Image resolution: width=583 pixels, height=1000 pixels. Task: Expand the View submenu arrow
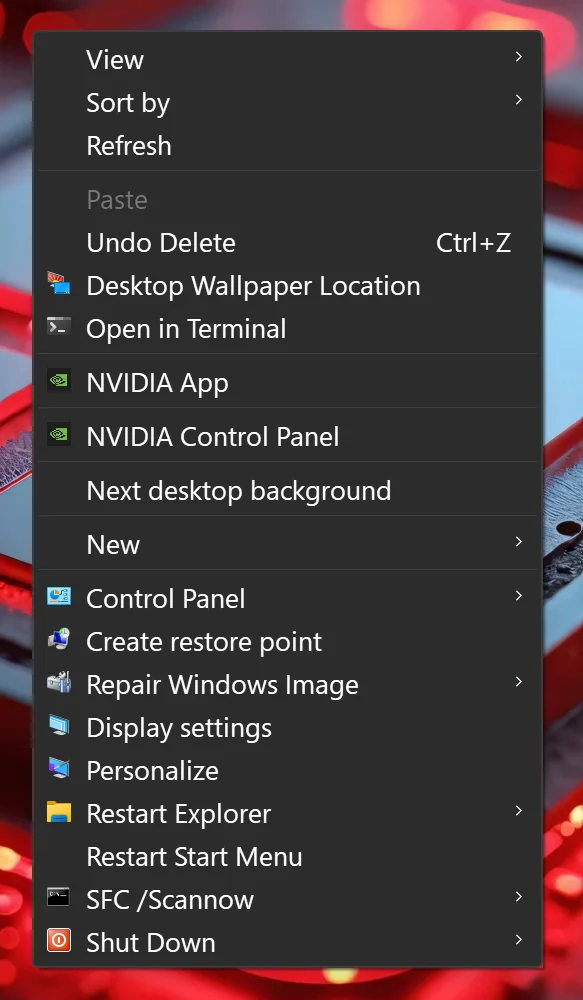tap(519, 57)
